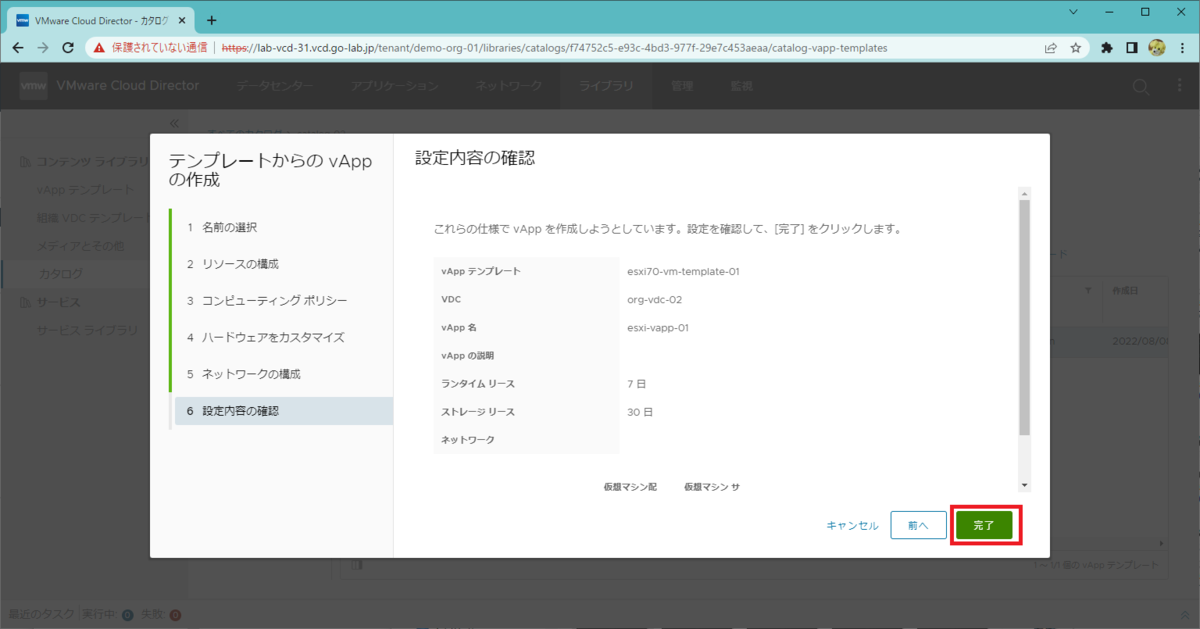Open サービス ライブラリ in sidebar
Image resolution: width=1200 pixels, height=629 pixels.
coord(87,330)
